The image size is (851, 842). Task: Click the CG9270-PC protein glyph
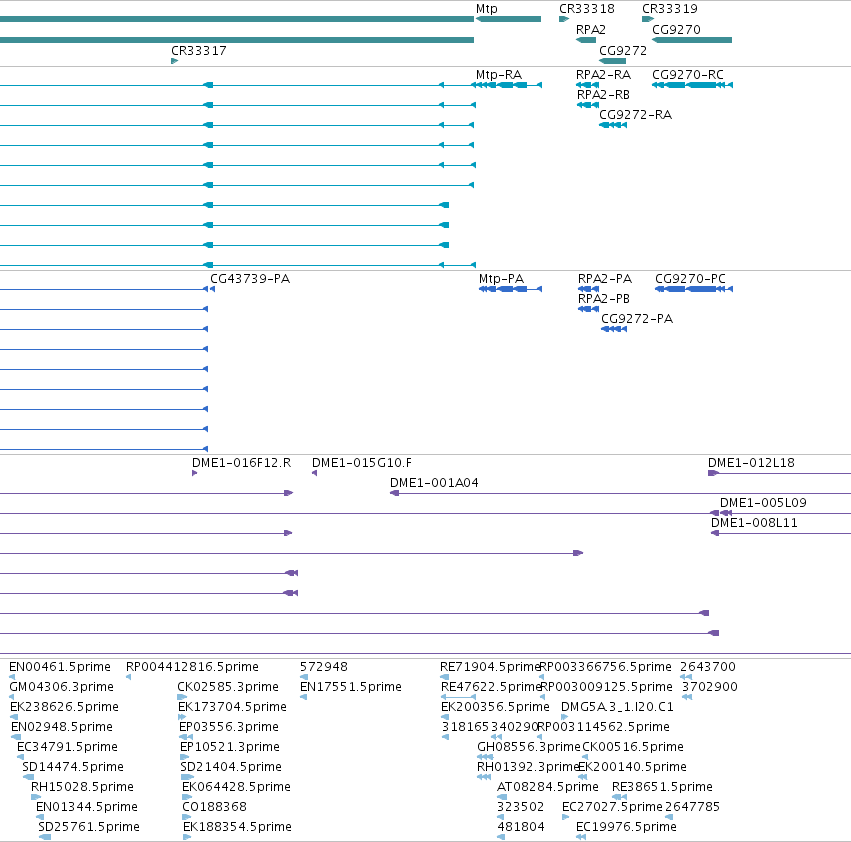[694, 289]
